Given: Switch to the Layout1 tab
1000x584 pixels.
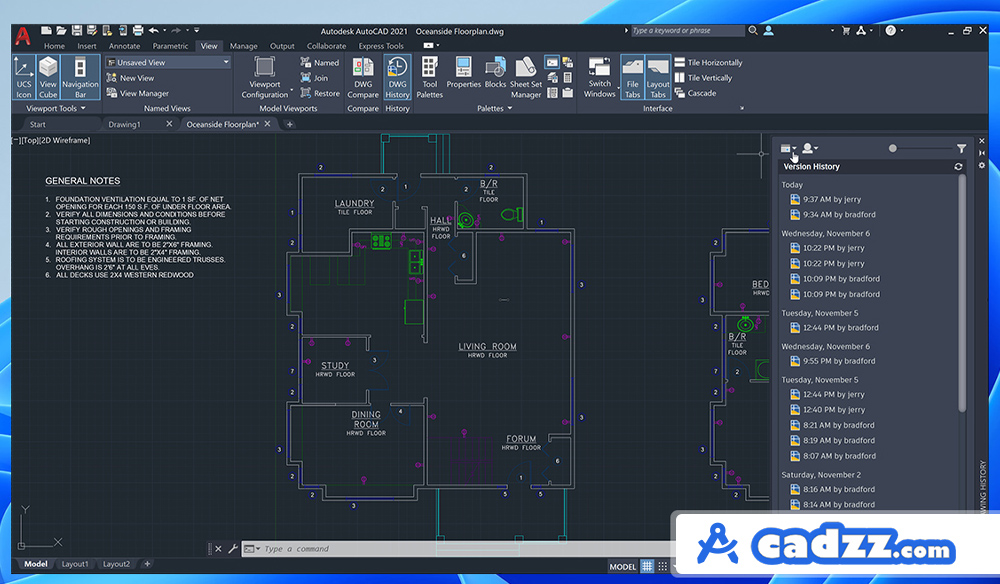Looking at the screenshot, I should coord(75,564).
